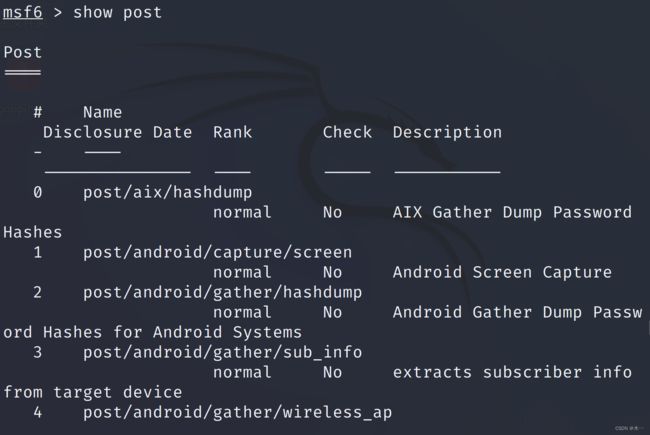Click the Disclosure Date column header
The image size is (650, 435).
(x=118, y=132)
